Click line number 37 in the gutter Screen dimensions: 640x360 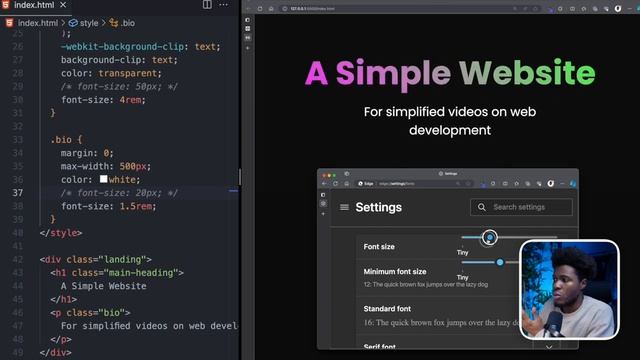pos(18,193)
